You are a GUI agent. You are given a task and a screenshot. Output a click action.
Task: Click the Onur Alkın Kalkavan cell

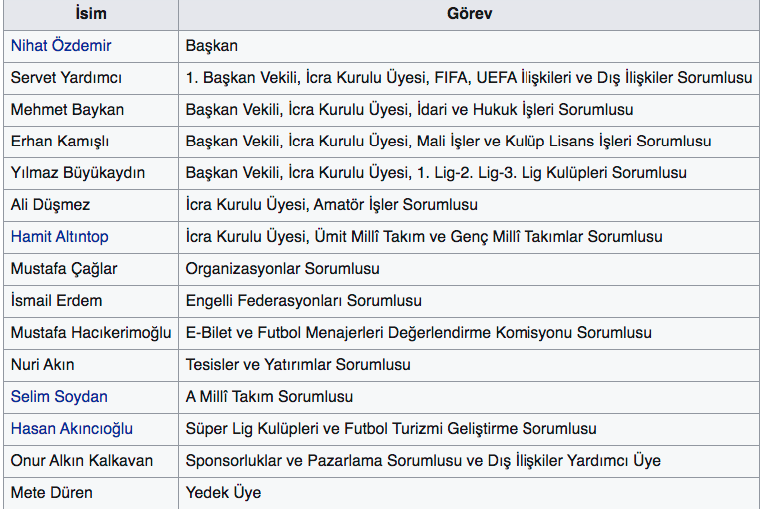tap(81, 461)
